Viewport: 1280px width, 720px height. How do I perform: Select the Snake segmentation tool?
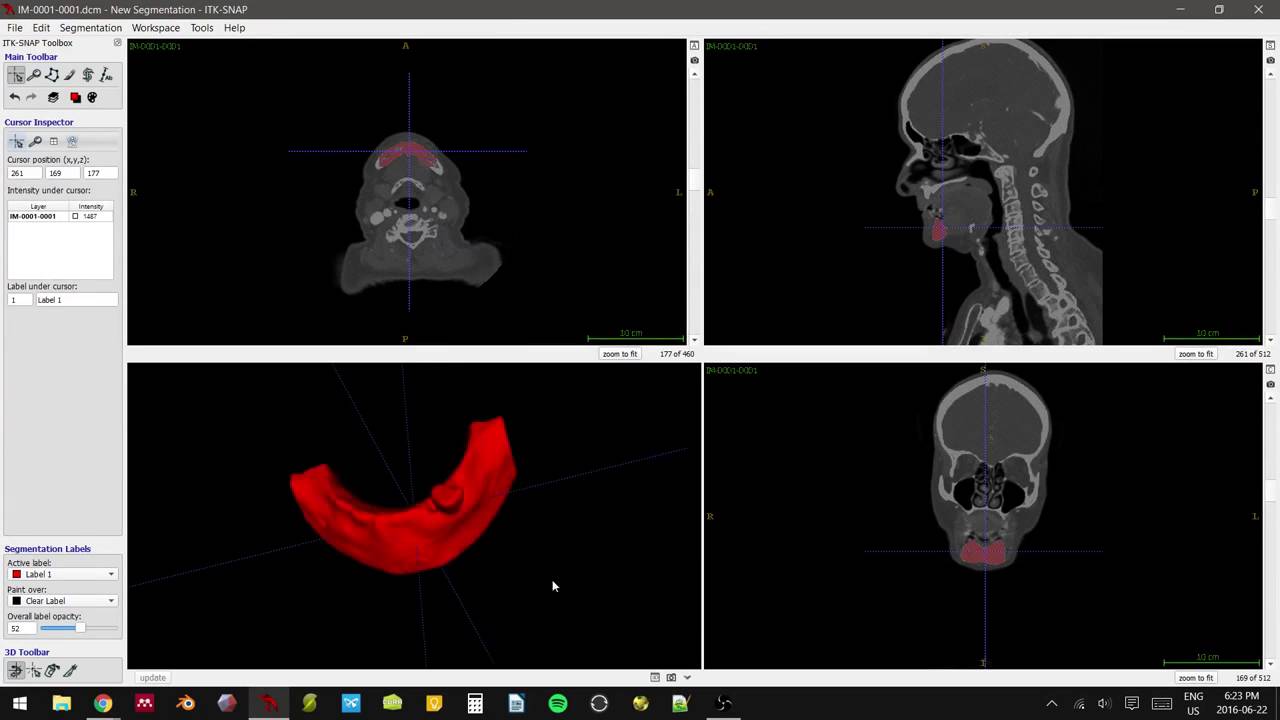pyautogui.click(x=88, y=75)
